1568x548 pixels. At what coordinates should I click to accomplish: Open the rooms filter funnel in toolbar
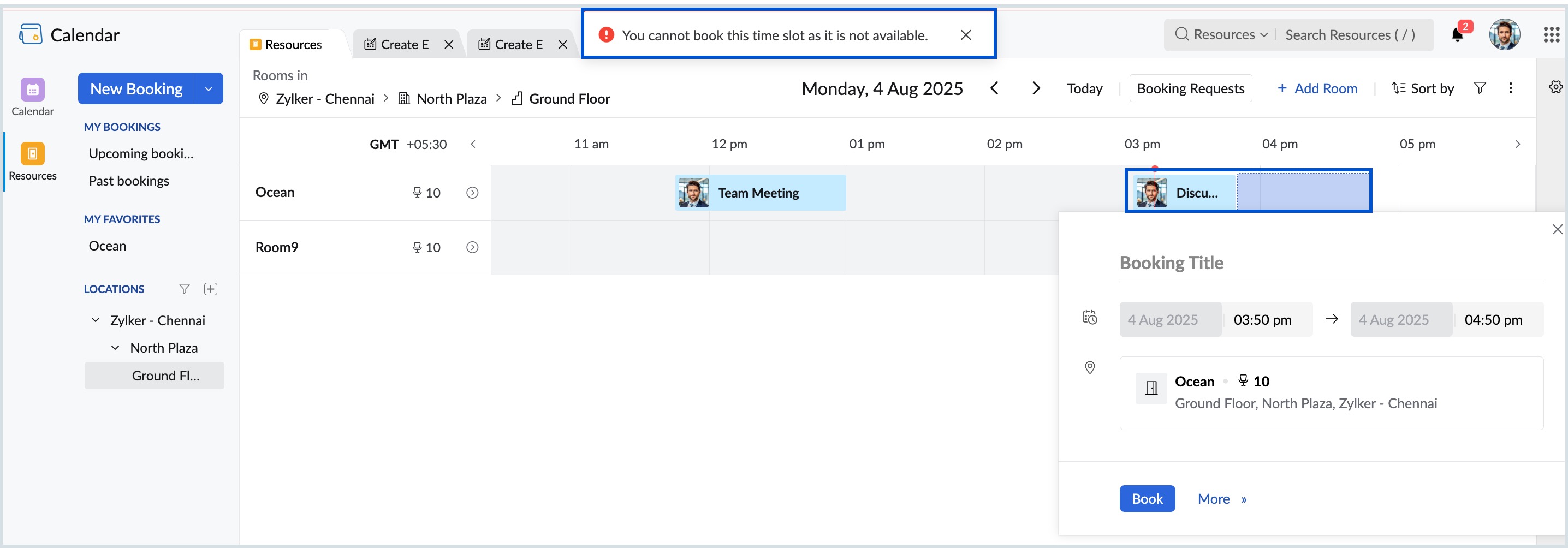click(x=1480, y=88)
